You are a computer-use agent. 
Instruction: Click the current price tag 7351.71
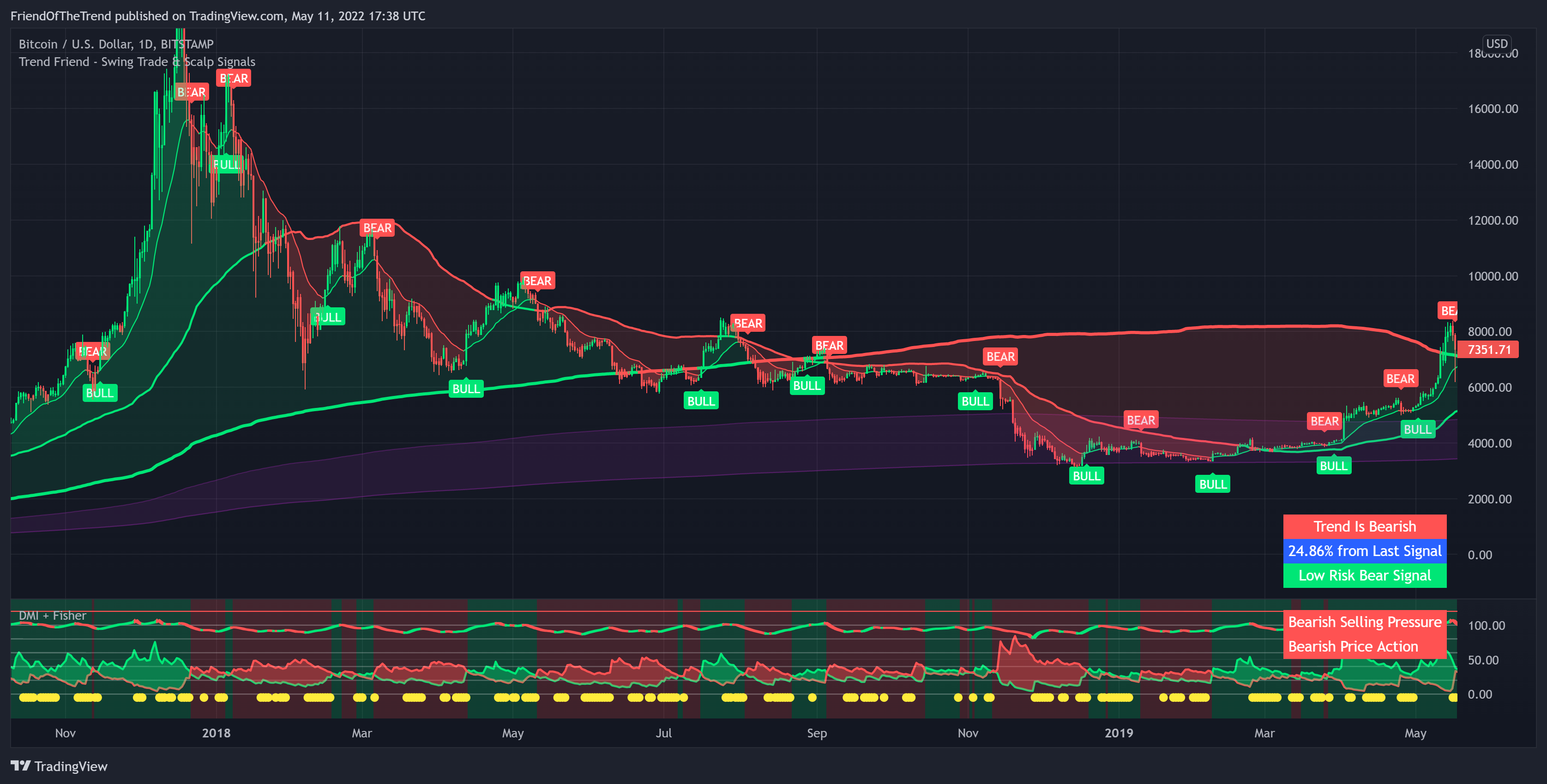point(1489,349)
